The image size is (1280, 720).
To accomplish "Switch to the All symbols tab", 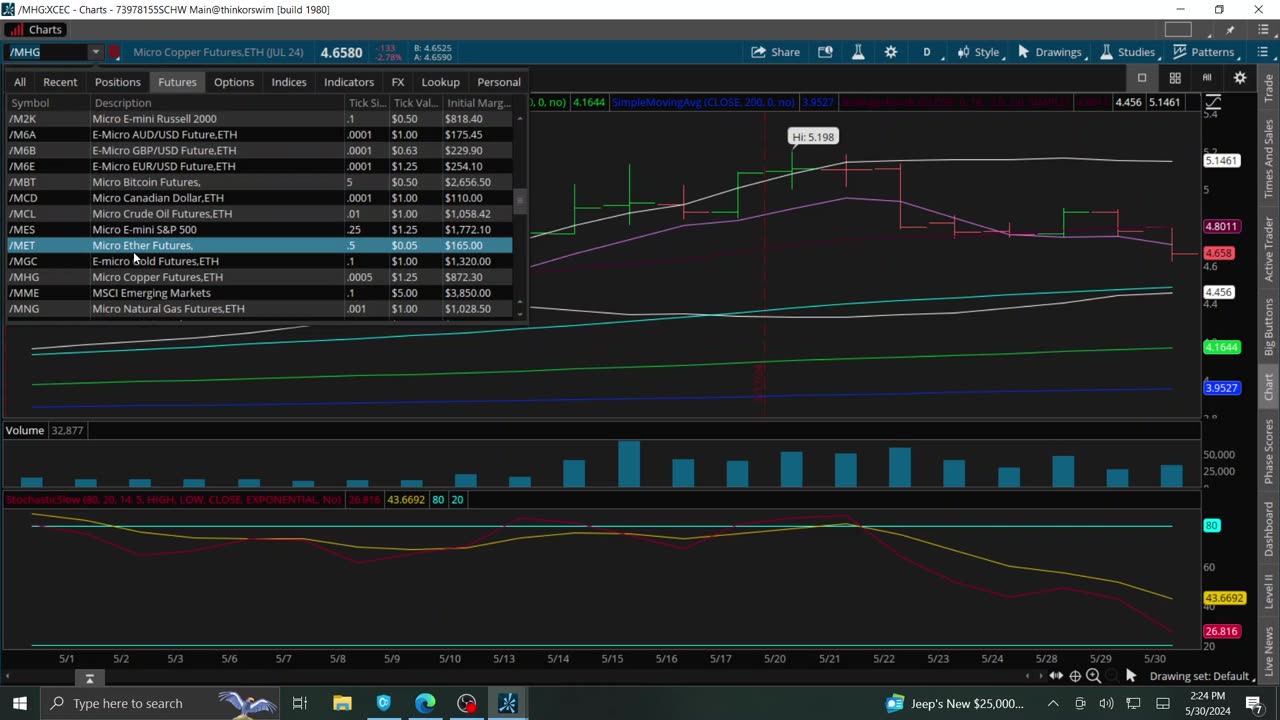I will click(20, 82).
